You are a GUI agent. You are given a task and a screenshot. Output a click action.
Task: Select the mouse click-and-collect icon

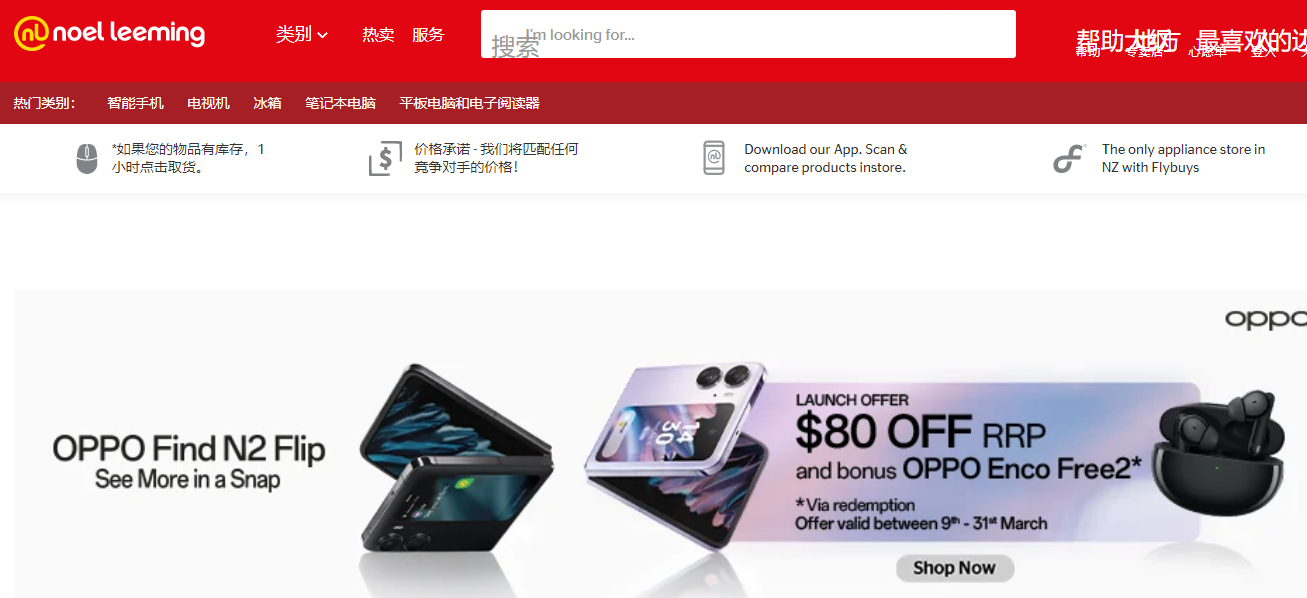(x=87, y=159)
